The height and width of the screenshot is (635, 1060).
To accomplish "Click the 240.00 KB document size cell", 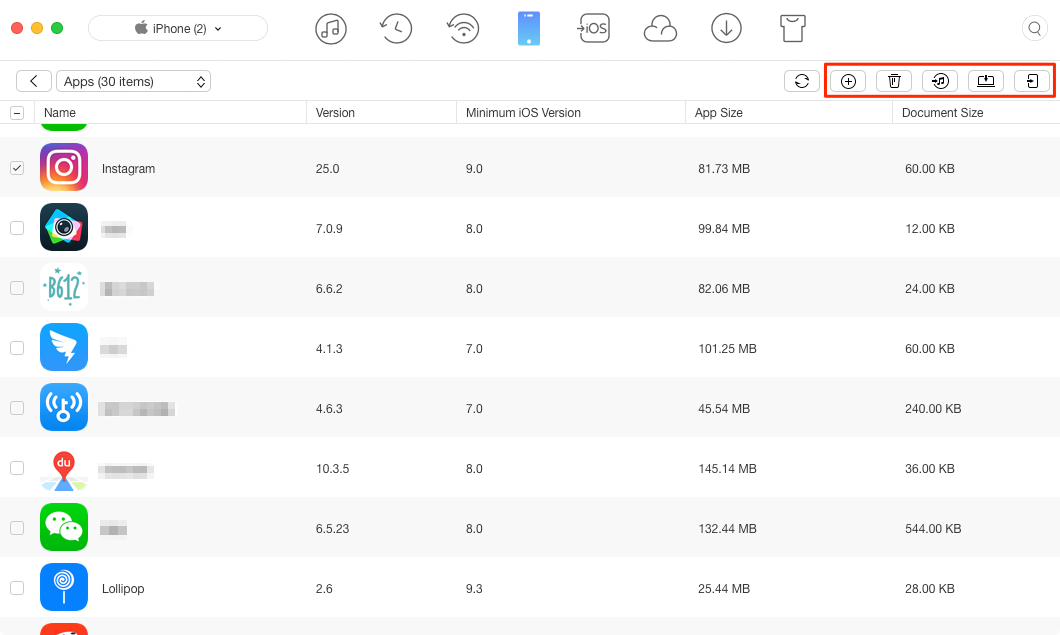I will pyautogui.click(x=933, y=409).
